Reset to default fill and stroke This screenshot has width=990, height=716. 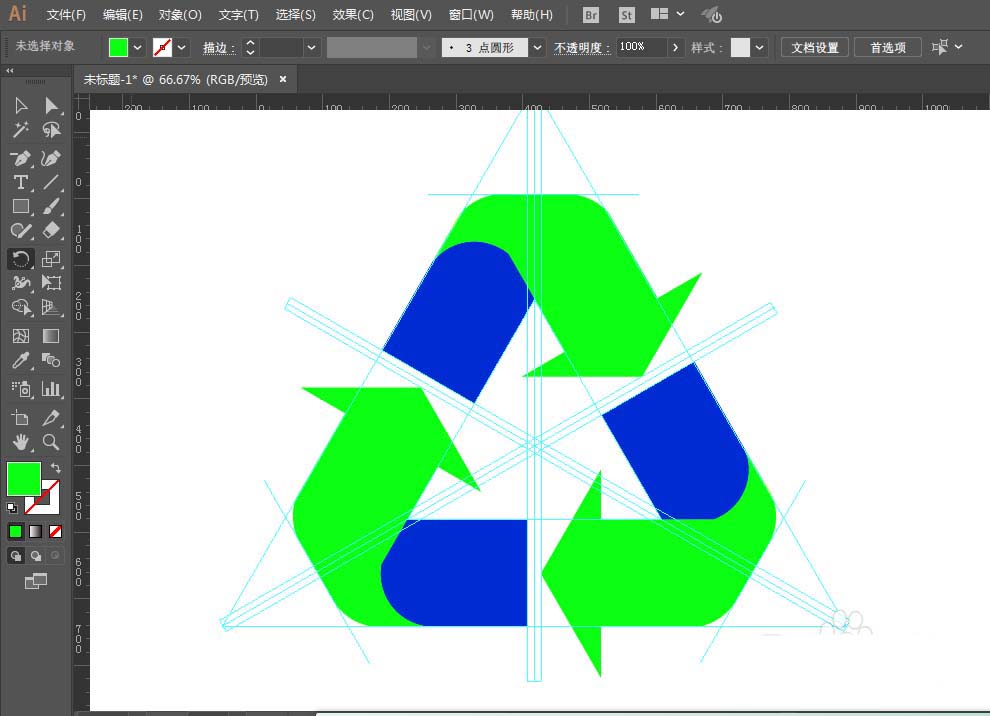pos(12,507)
